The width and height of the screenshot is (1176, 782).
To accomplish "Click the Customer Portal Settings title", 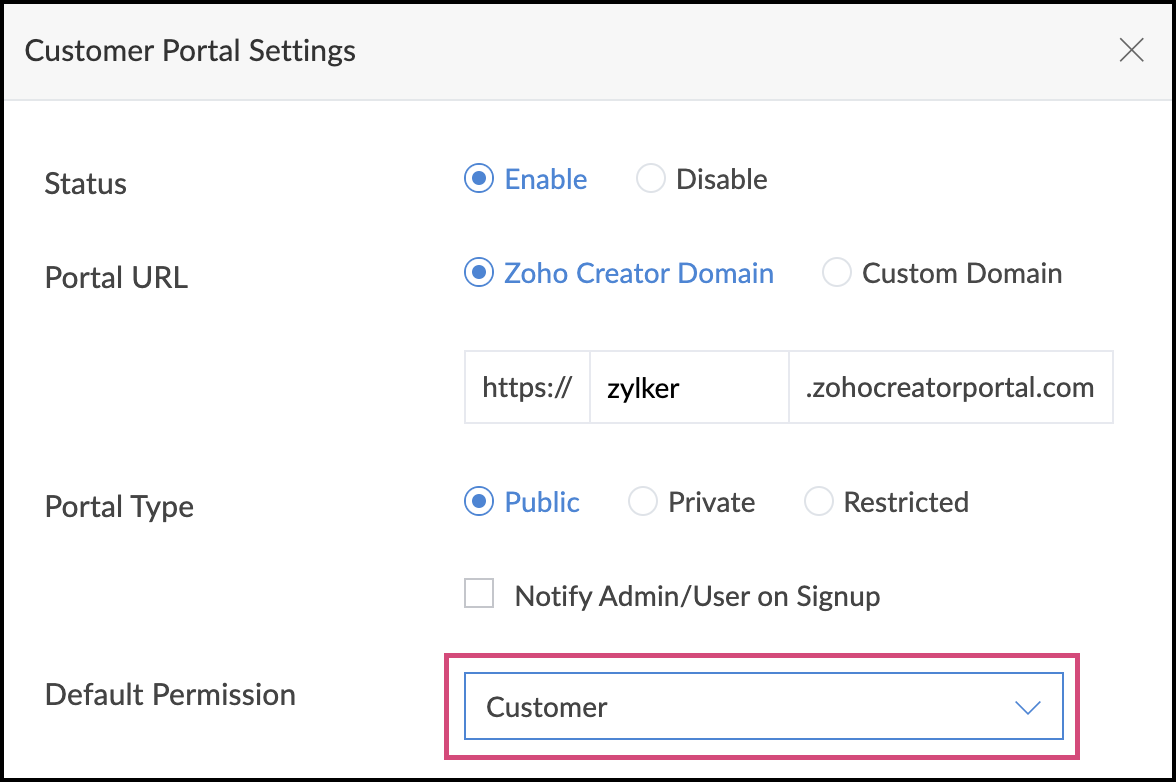I will (190, 50).
